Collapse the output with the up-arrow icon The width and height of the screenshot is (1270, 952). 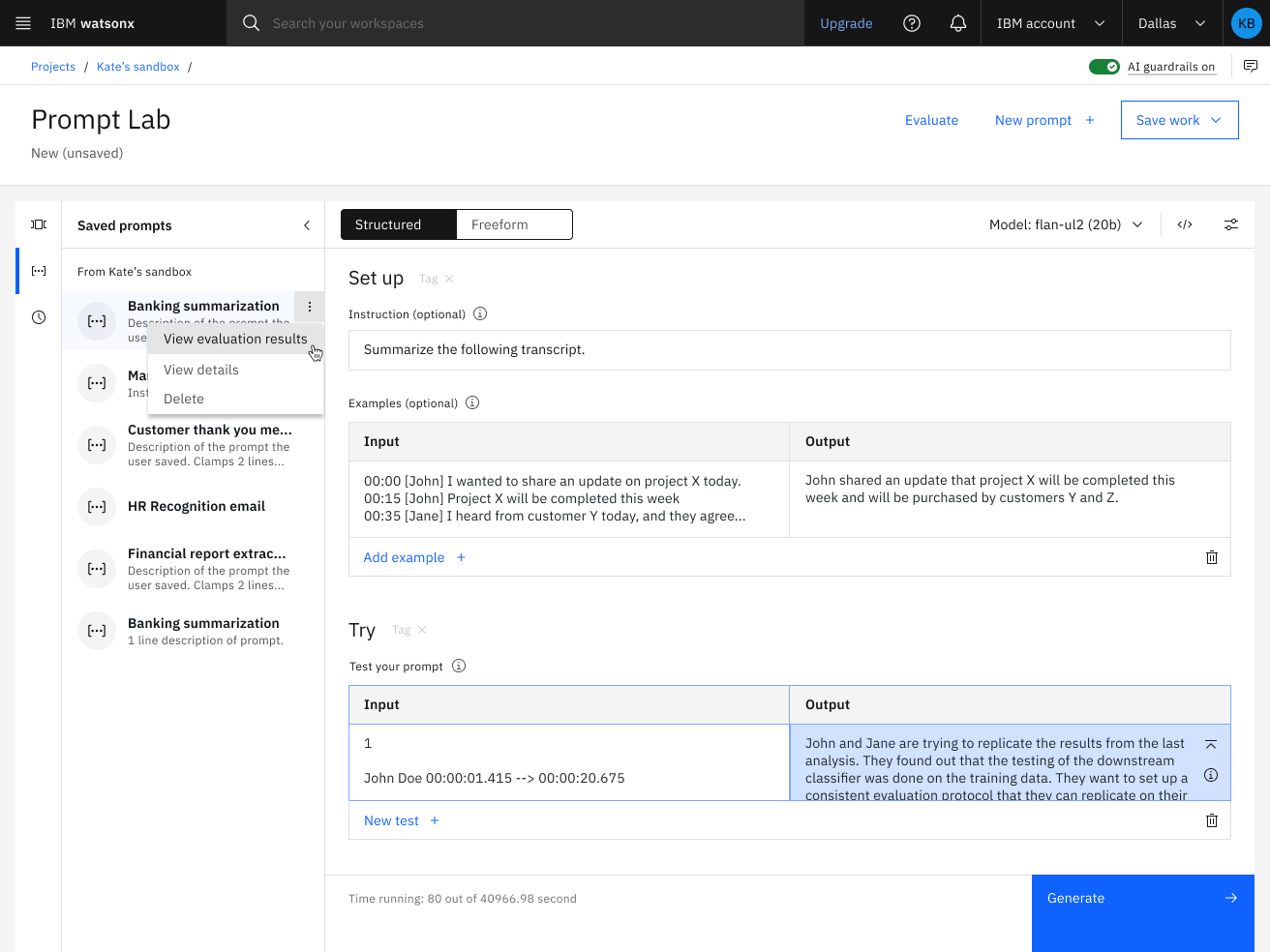pos(1211,744)
